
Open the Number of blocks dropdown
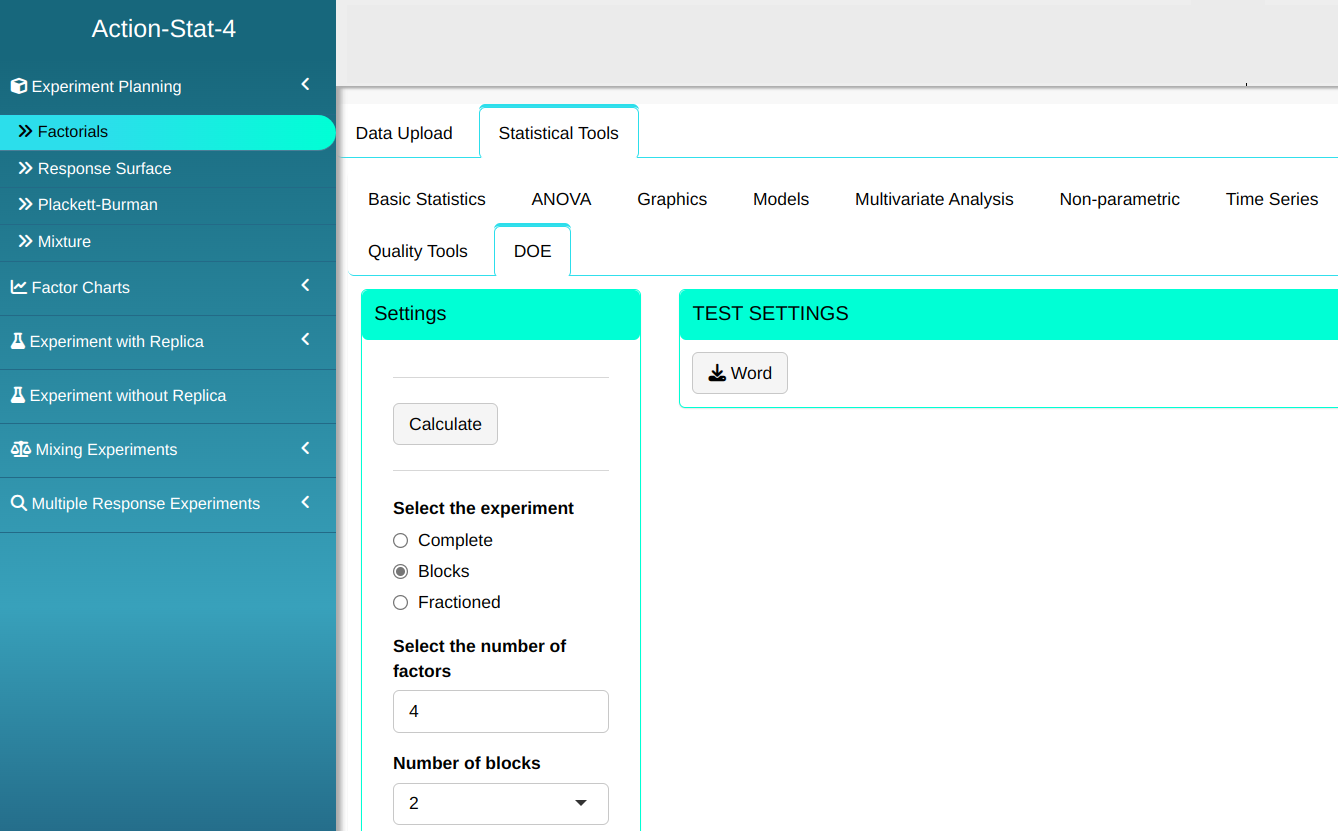pos(500,803)
